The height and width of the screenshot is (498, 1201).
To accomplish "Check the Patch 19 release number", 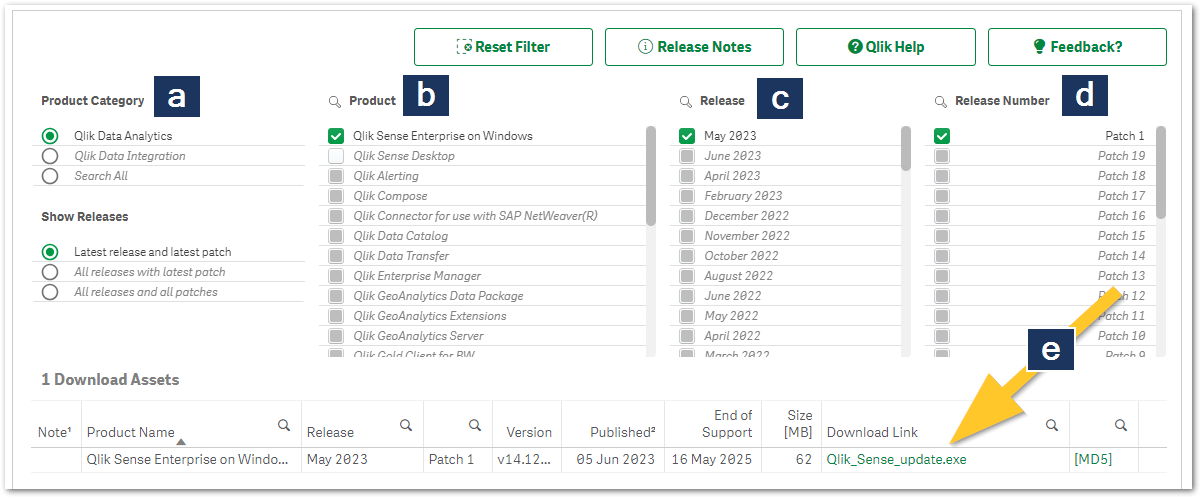I will click(x=942, y=156).
